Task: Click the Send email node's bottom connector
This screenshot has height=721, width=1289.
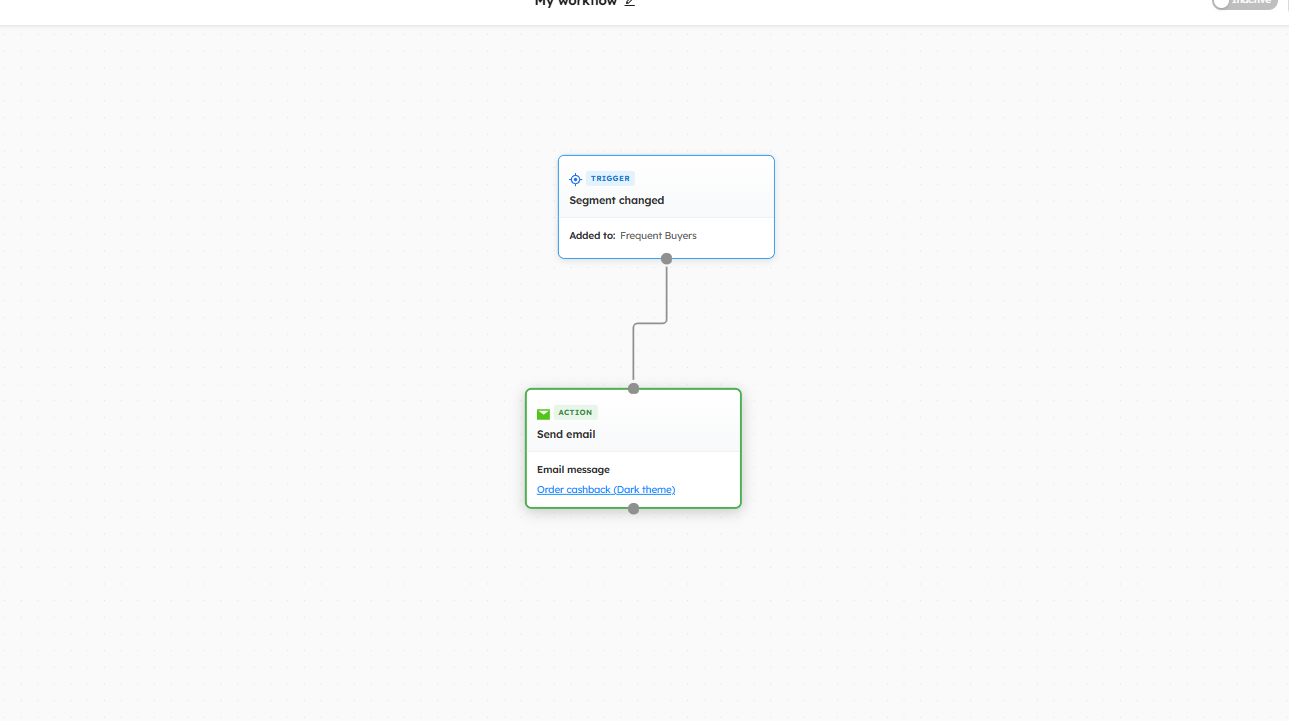Action: pyautogui.click(x=633, y=509)
